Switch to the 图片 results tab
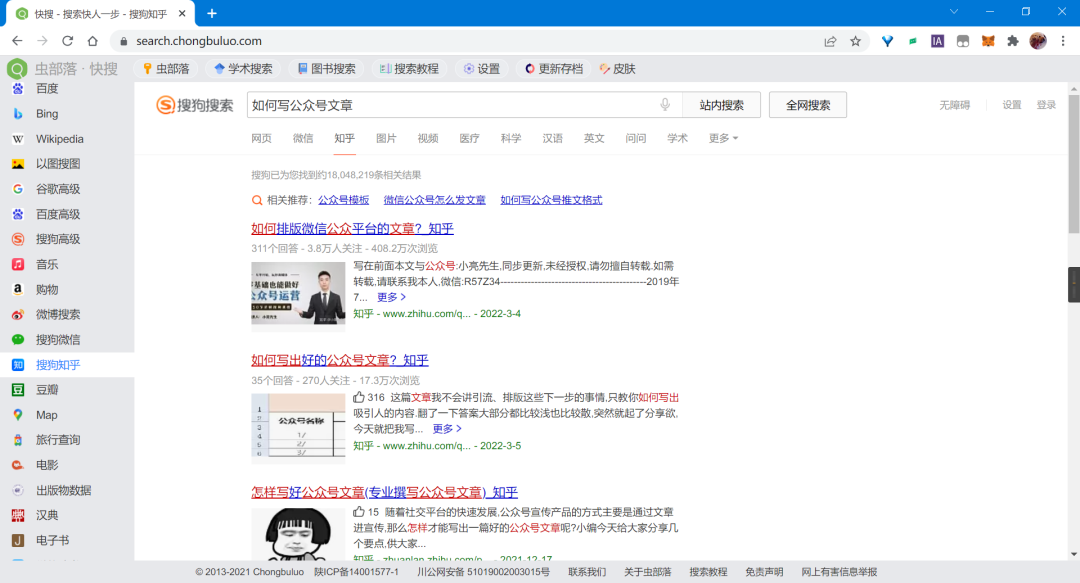Image resolution: width=1080 pixels, height=583 pixels. pyautogui.click(x=386, y=139)
